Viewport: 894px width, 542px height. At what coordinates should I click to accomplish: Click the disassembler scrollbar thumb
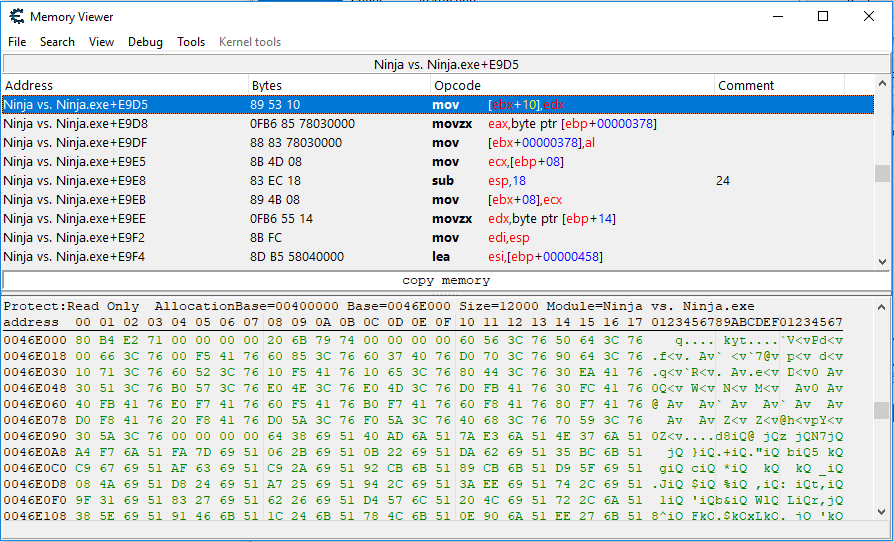coord(882,174)
